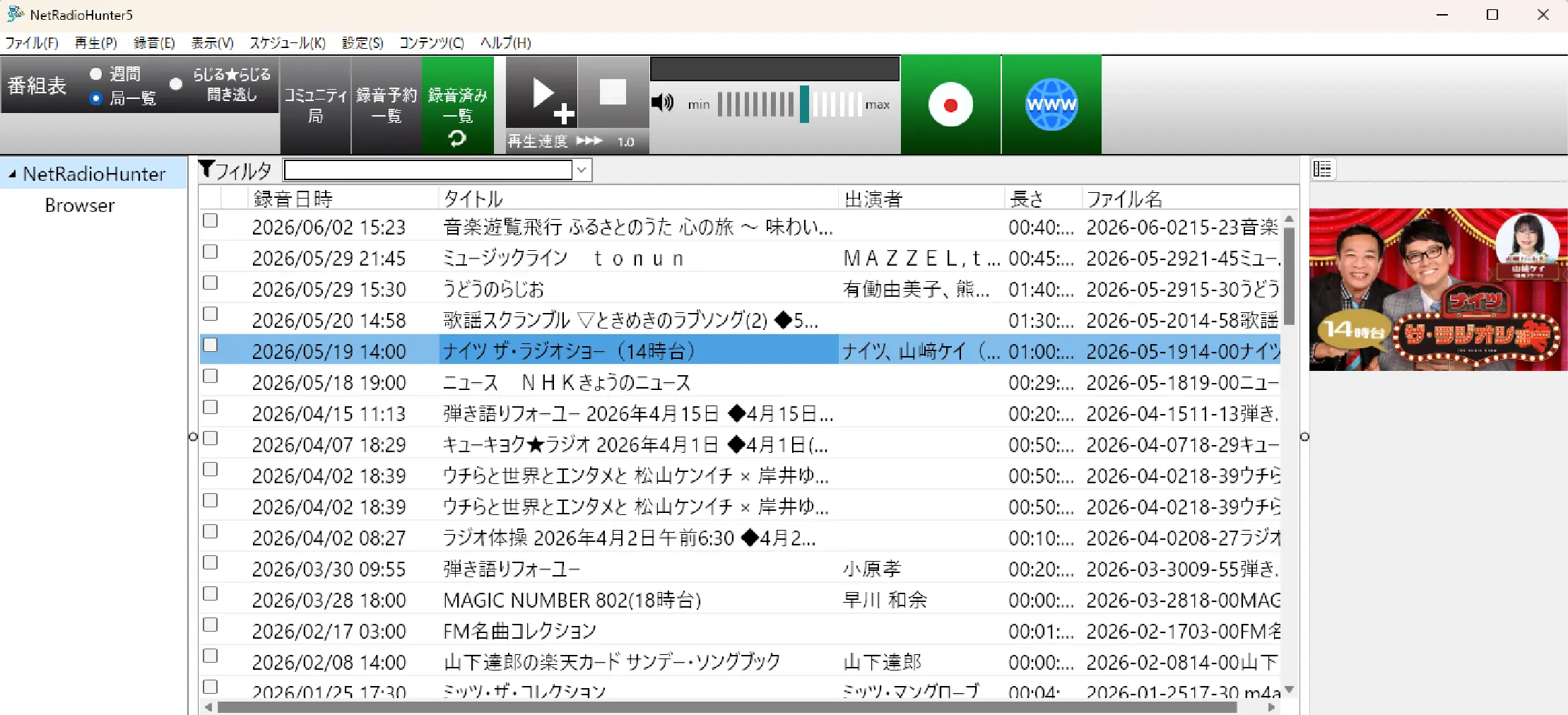Check the box for NHKきょうのニュース recording
Viewport: 1568px width, 715px height.
click(x=210, y=376)
